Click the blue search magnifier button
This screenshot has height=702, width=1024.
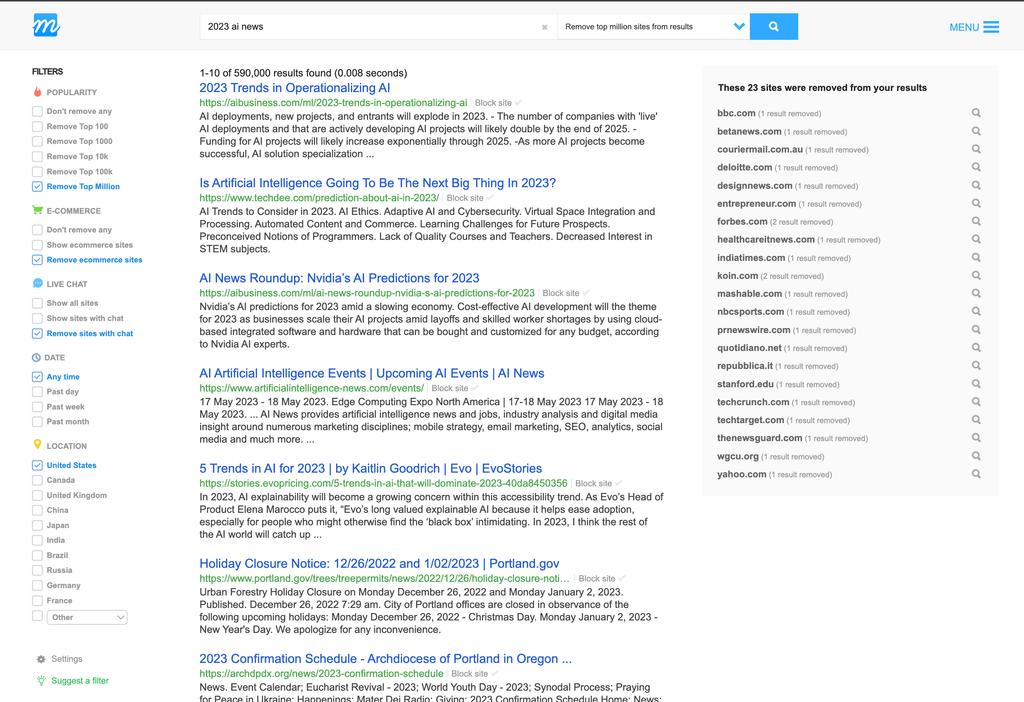[x=774, y=27]
